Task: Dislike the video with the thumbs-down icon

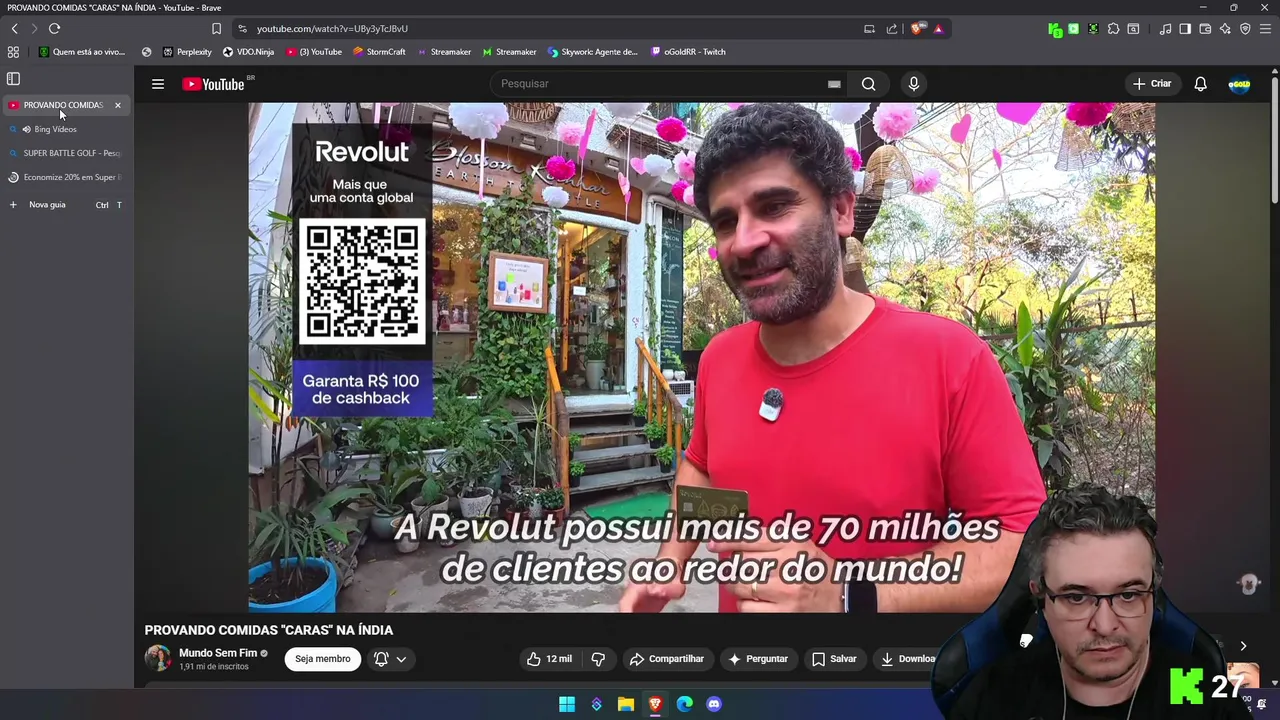Action: 598,659
